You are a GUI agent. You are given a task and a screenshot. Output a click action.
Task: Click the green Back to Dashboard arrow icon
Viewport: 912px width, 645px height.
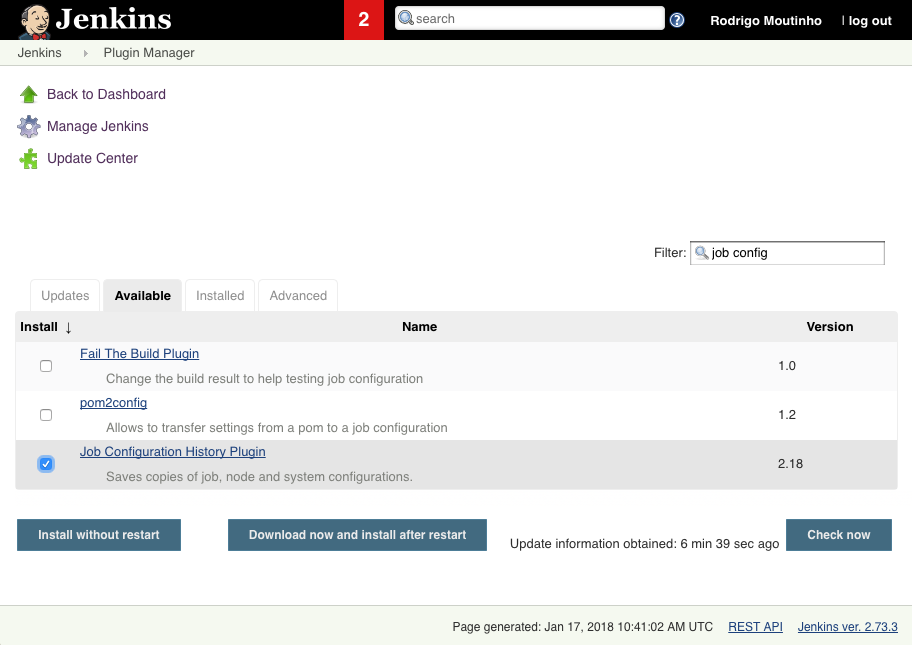tap(29, 95)
